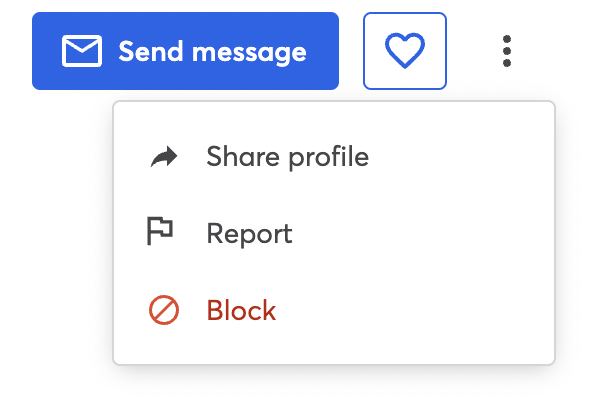Screen dimensions: 596x414
Task: Click the curved share arrow icon
Action: (x=164, y=157)
